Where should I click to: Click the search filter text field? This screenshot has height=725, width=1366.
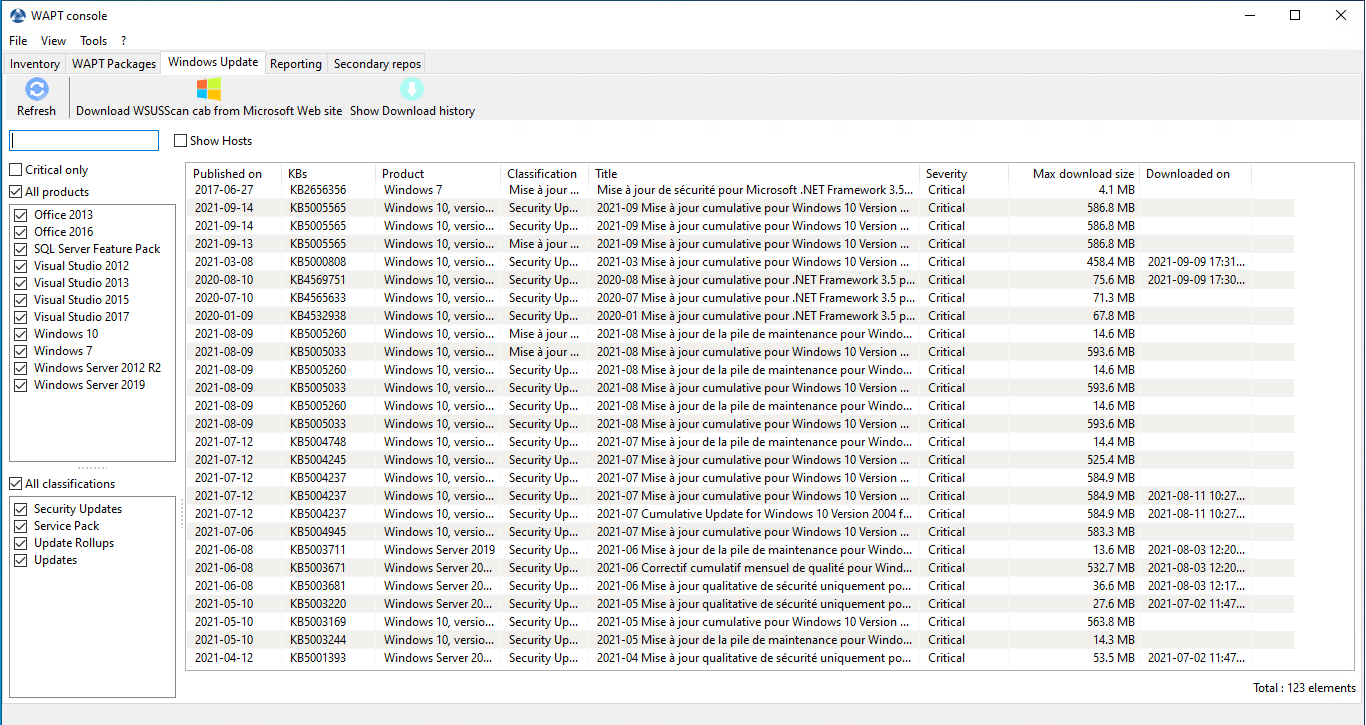[x=84, y=141]
